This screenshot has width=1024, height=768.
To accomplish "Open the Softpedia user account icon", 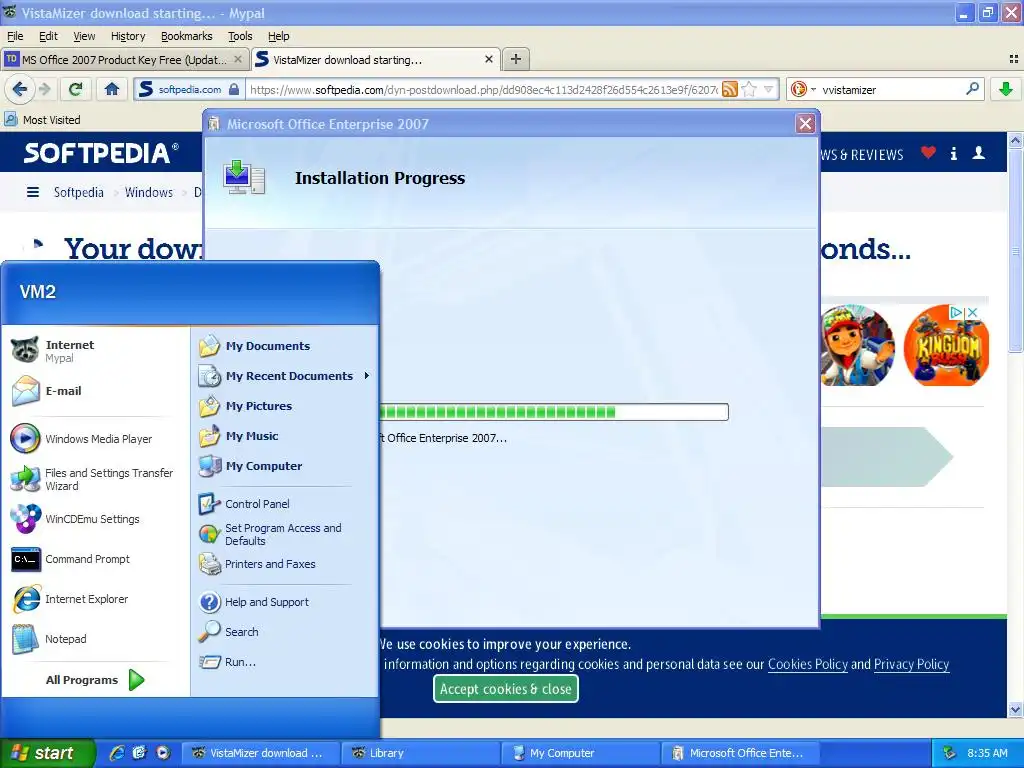I will [x=978, y=153].
